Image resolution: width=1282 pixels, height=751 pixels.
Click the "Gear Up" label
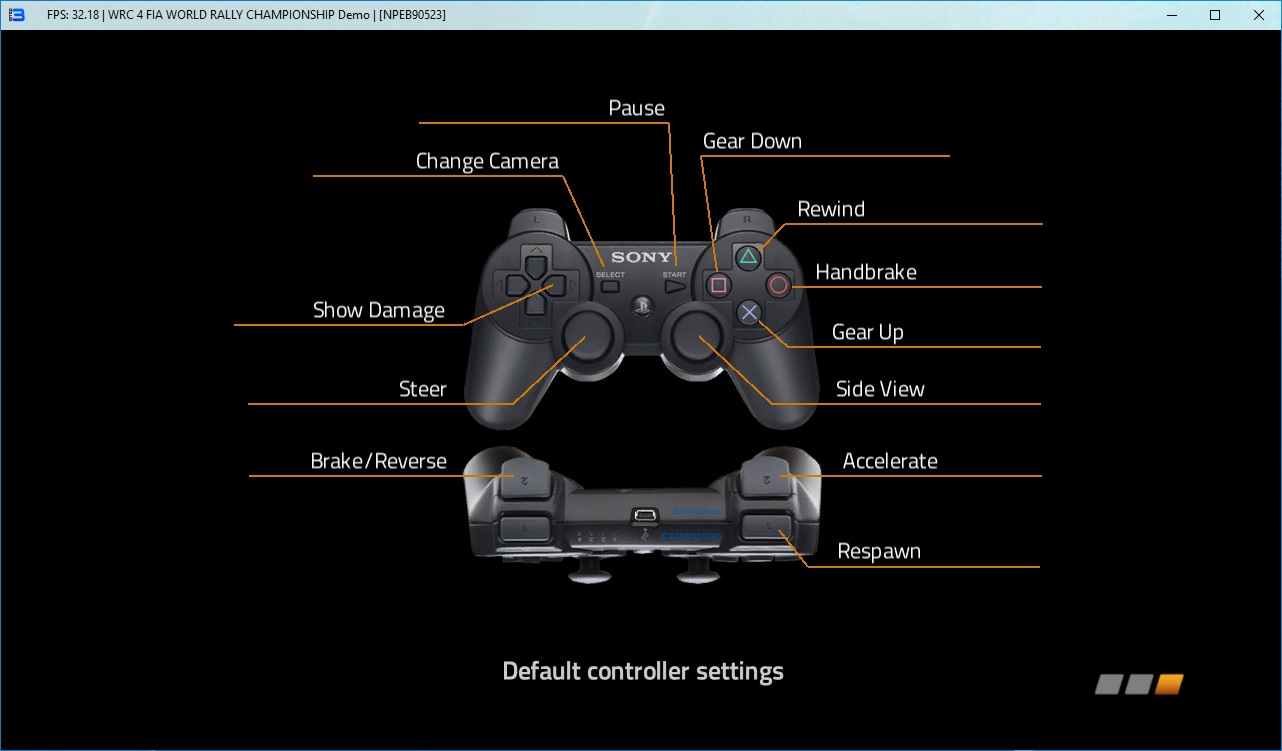(x=868, y=333)
